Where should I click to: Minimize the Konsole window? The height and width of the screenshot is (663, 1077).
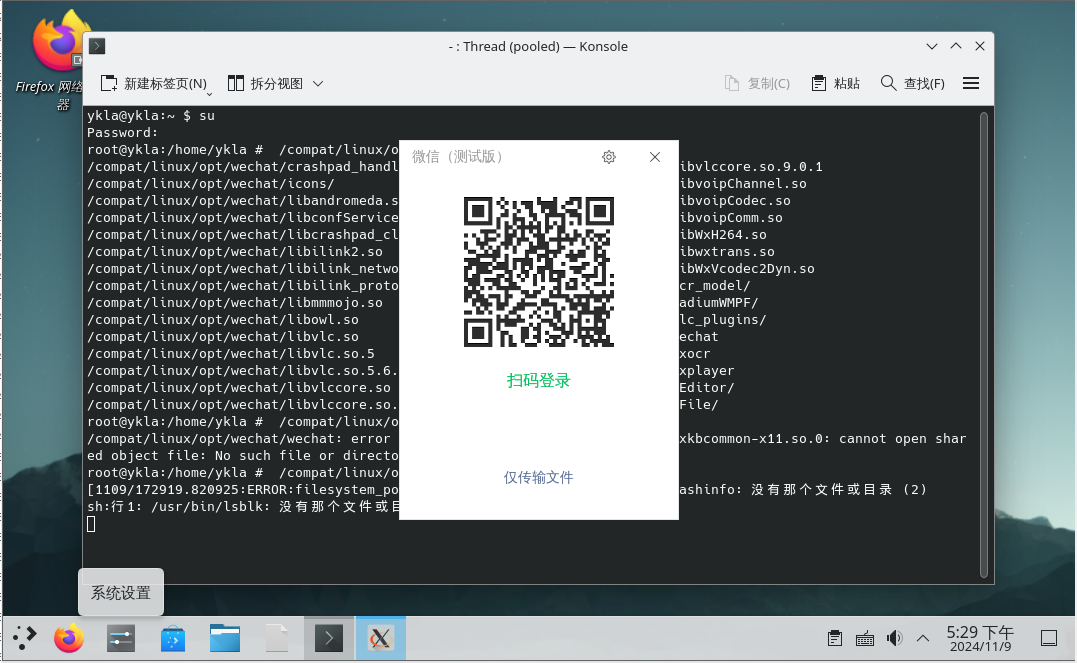pos(931,46)
